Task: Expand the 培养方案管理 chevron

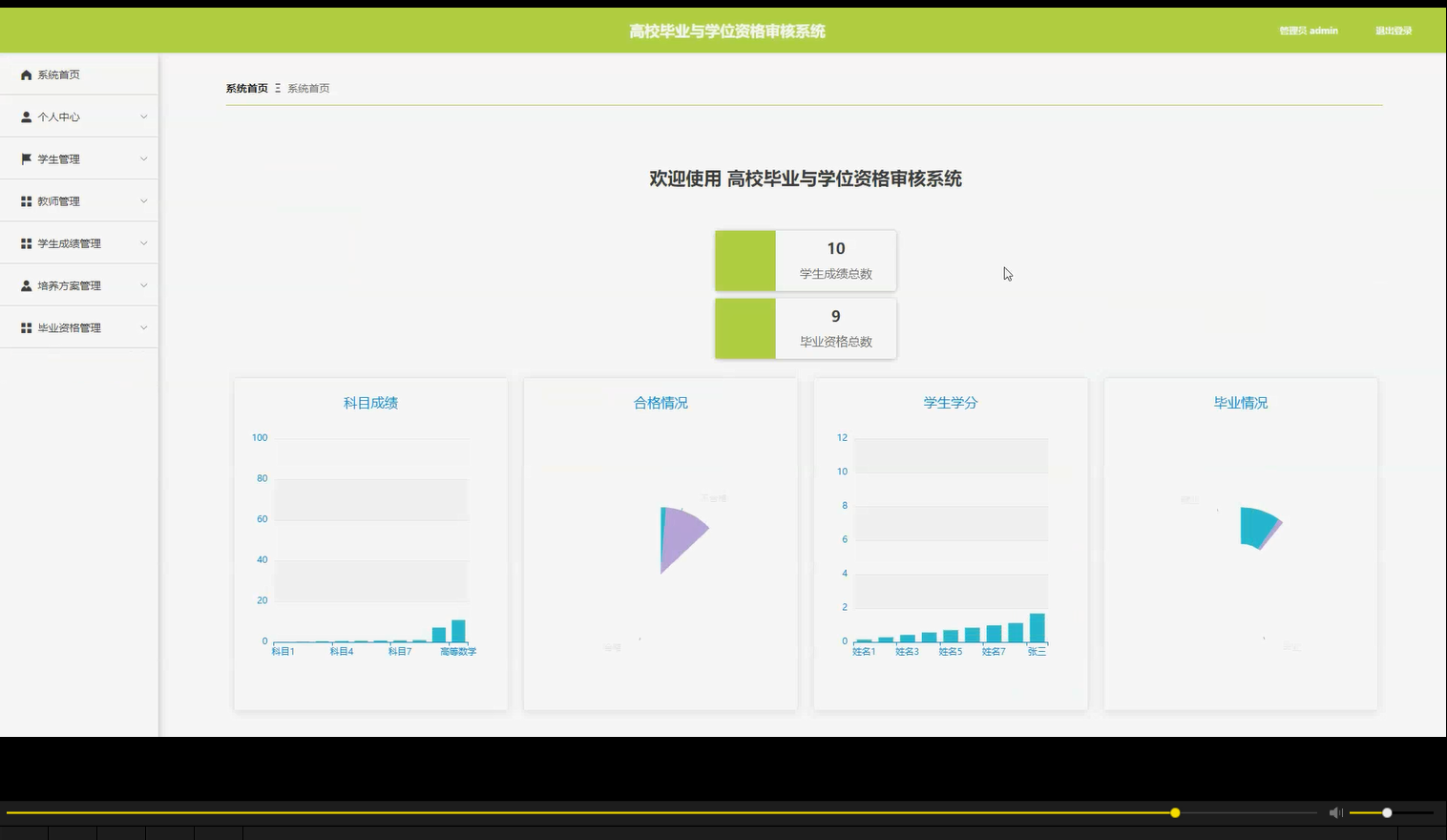Action: (x=144, y=285)
